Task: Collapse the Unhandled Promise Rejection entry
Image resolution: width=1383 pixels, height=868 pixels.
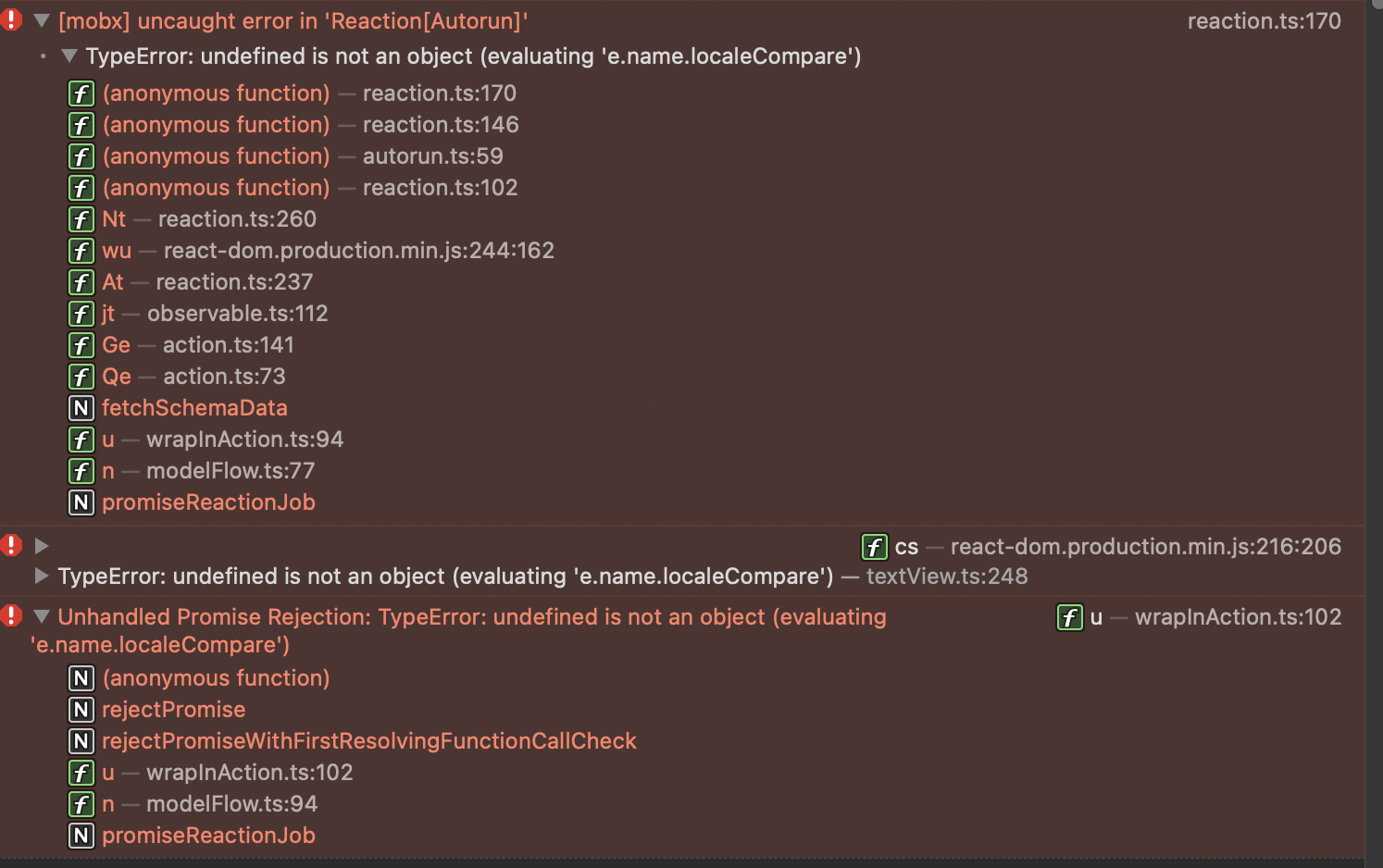Action: coord(41,616)
